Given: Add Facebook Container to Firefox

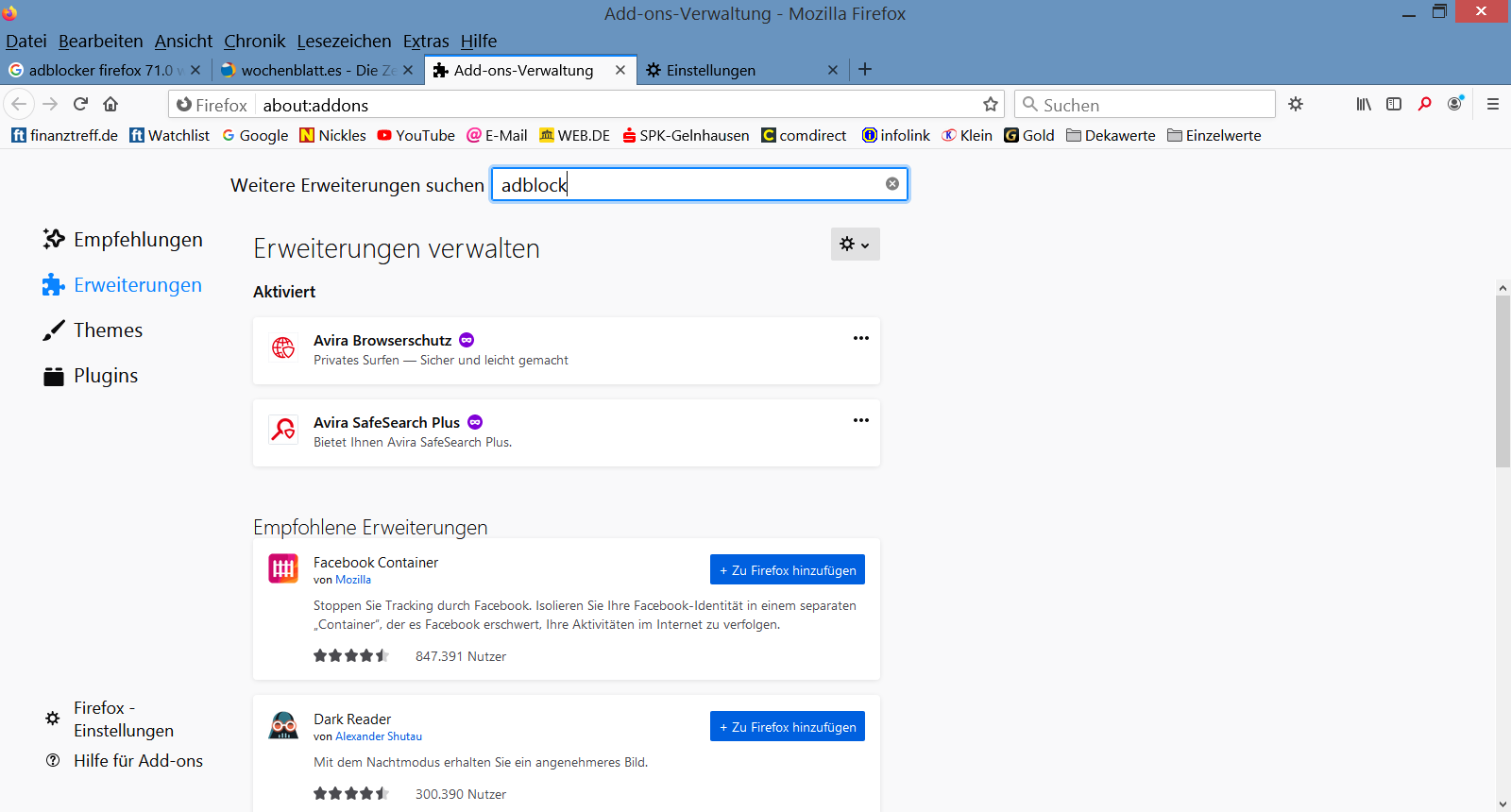Looking at the screenshot, I should coord(788,569).
